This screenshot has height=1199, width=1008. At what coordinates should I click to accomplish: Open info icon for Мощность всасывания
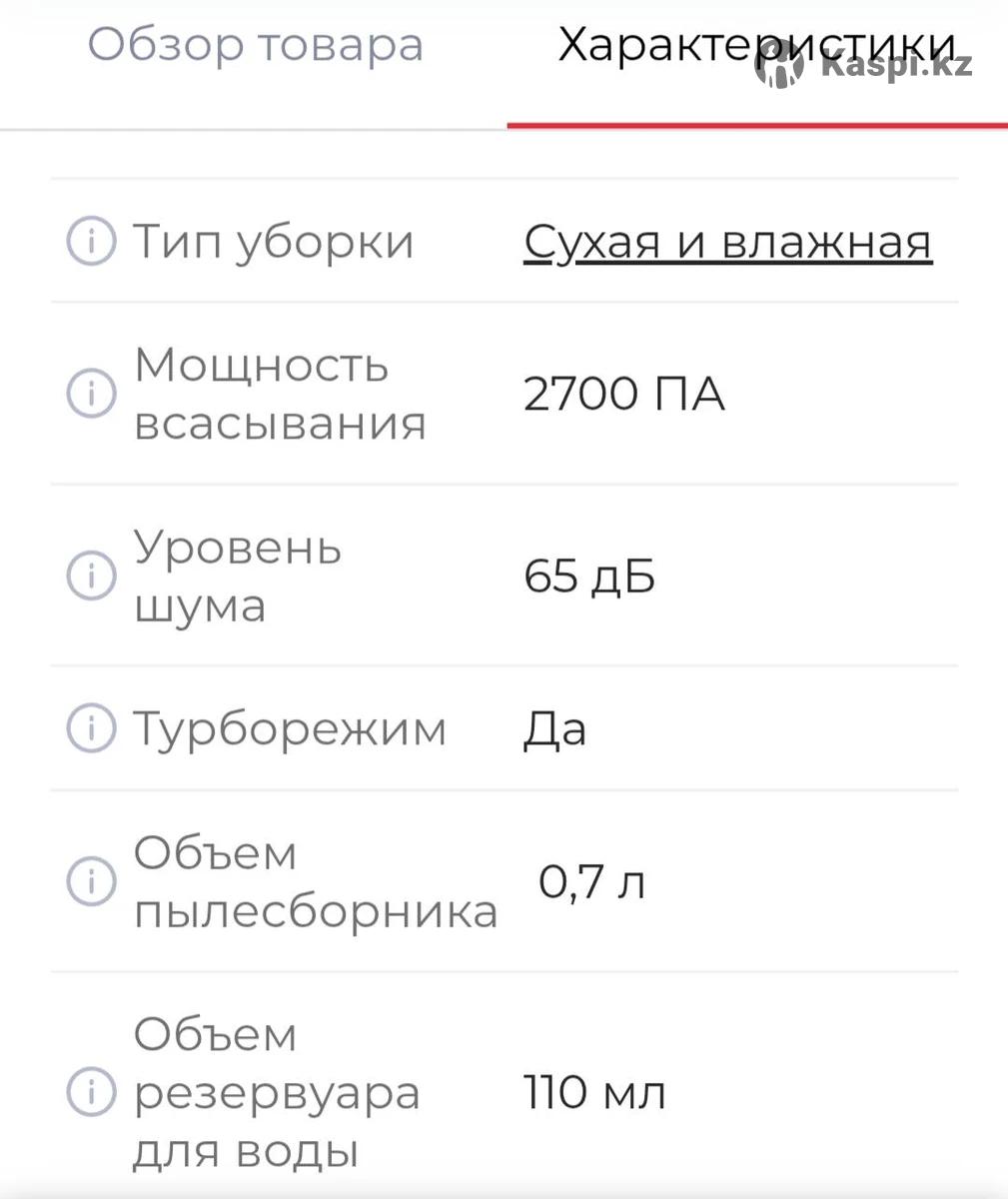coord(91,394)
